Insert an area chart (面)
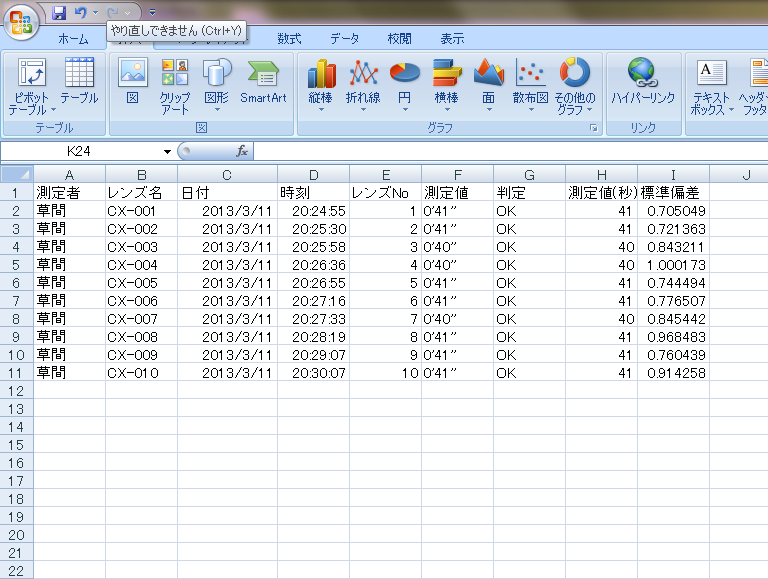Image resolution: width=768 pixels, height=579 pixels. (x=489, y=85)
